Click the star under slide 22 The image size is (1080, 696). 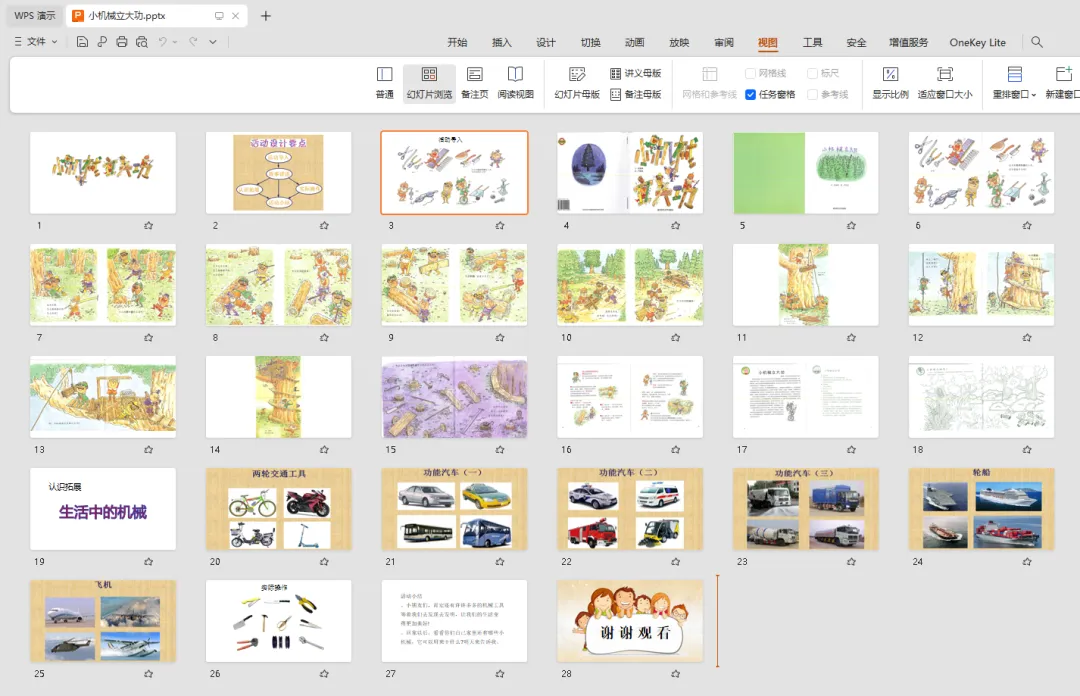click(676, 562)
